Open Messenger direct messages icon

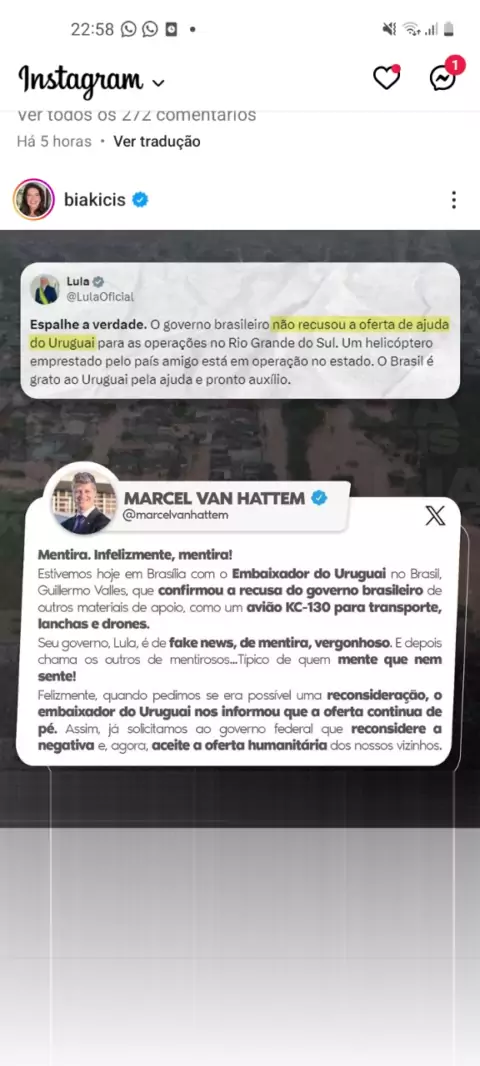[x=443, y=77]
